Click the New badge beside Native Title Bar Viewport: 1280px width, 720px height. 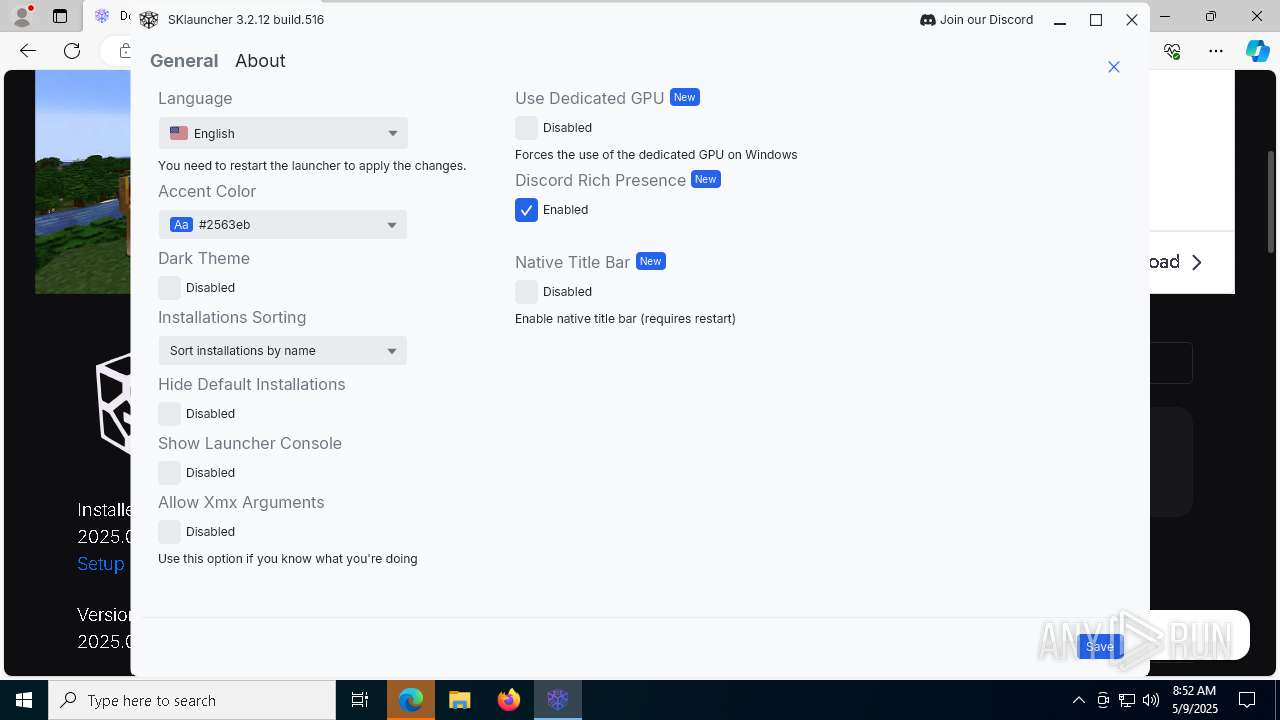coord(651,261)
